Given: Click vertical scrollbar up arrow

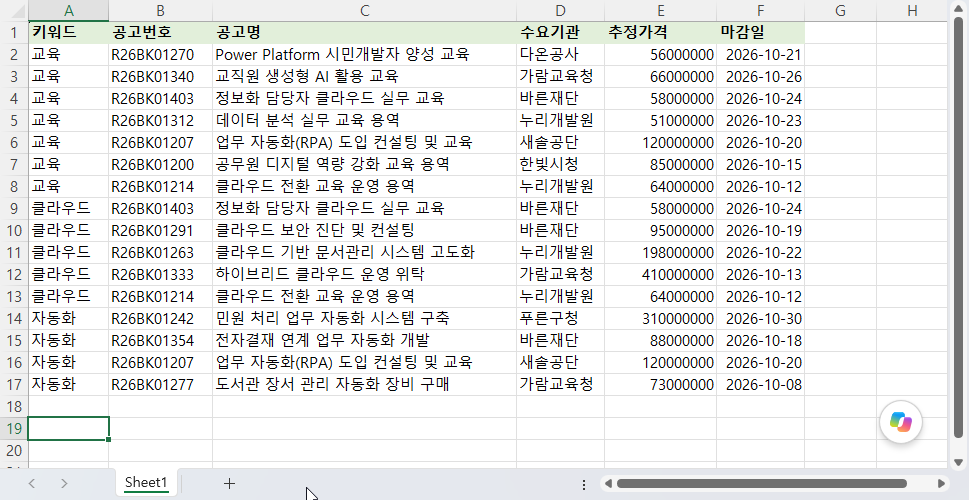Looking at the screenshot, I should (958, 10).
